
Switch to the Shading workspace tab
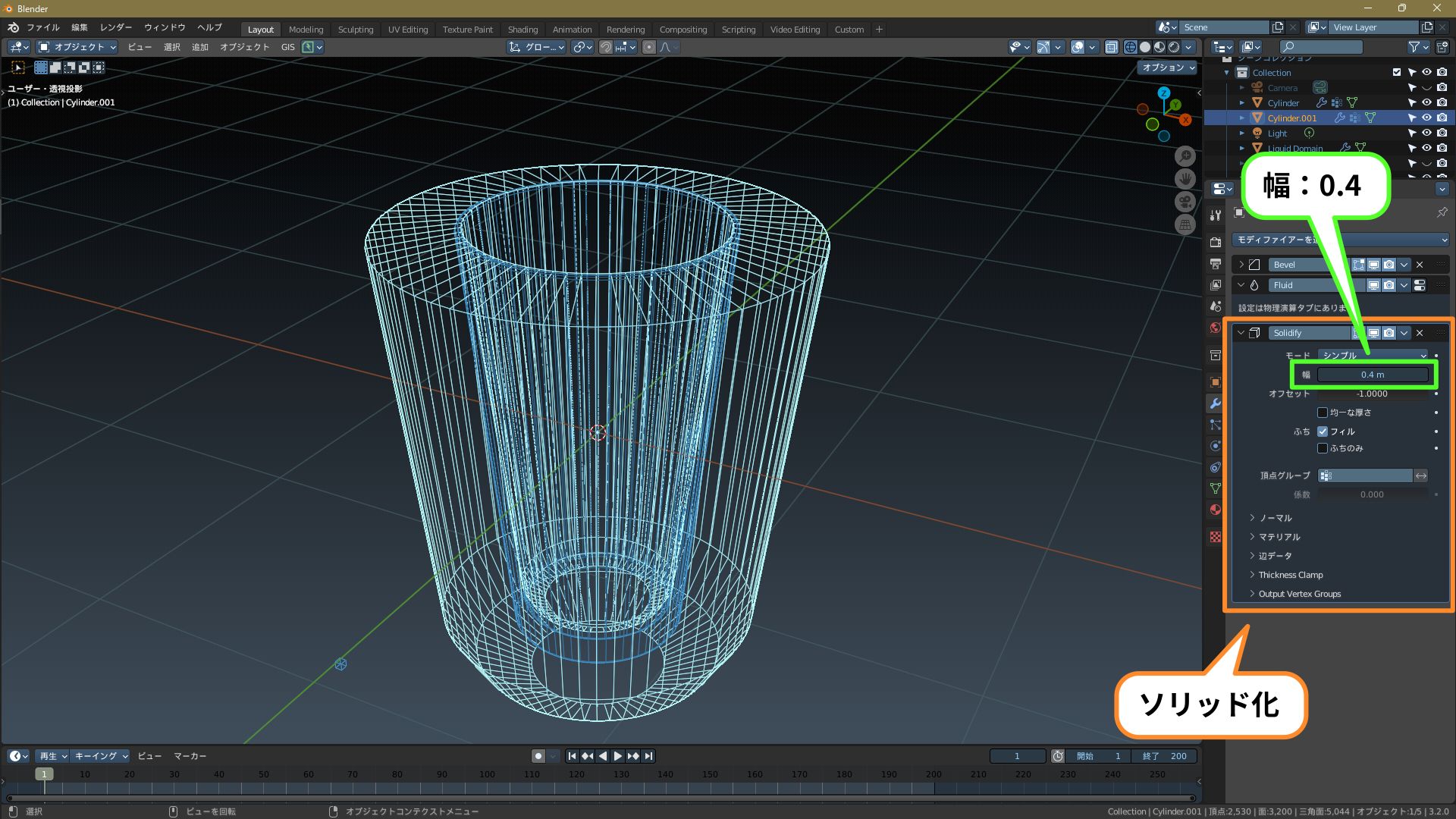click(522, 30)
